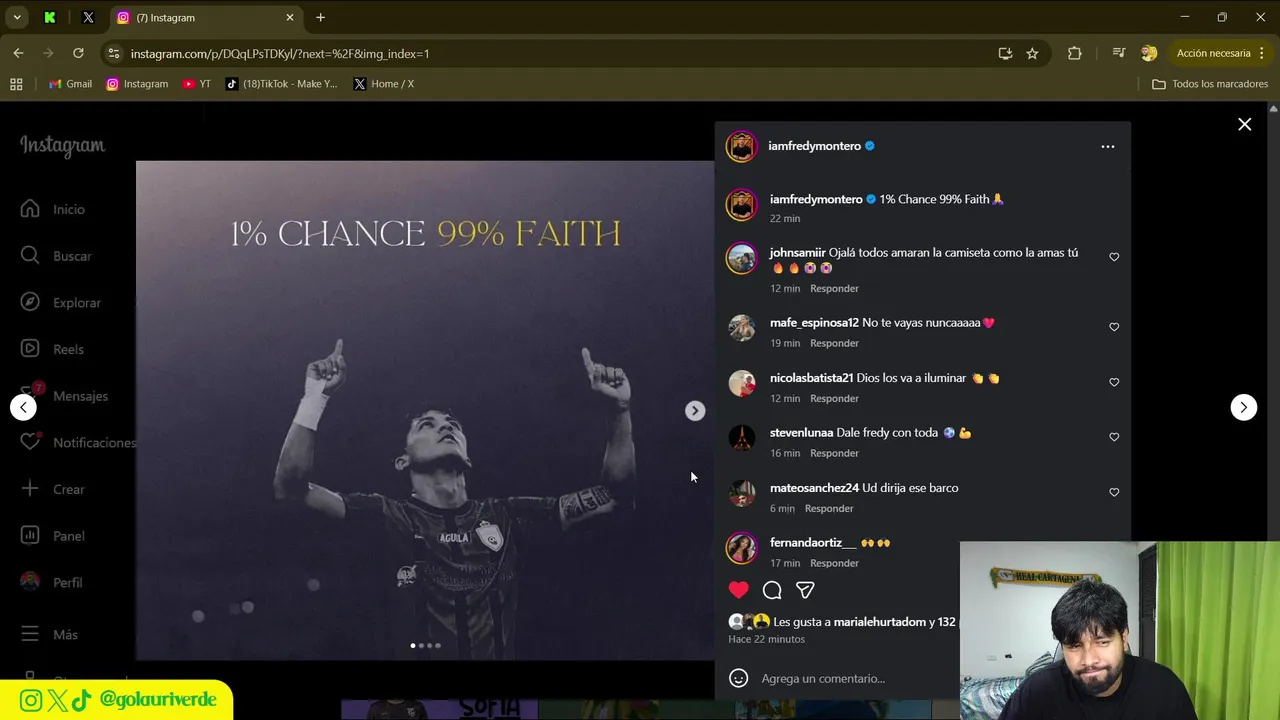
Task: Open Chrome profile avatar
Action: pyautogui.click(x=1149, y=53)
